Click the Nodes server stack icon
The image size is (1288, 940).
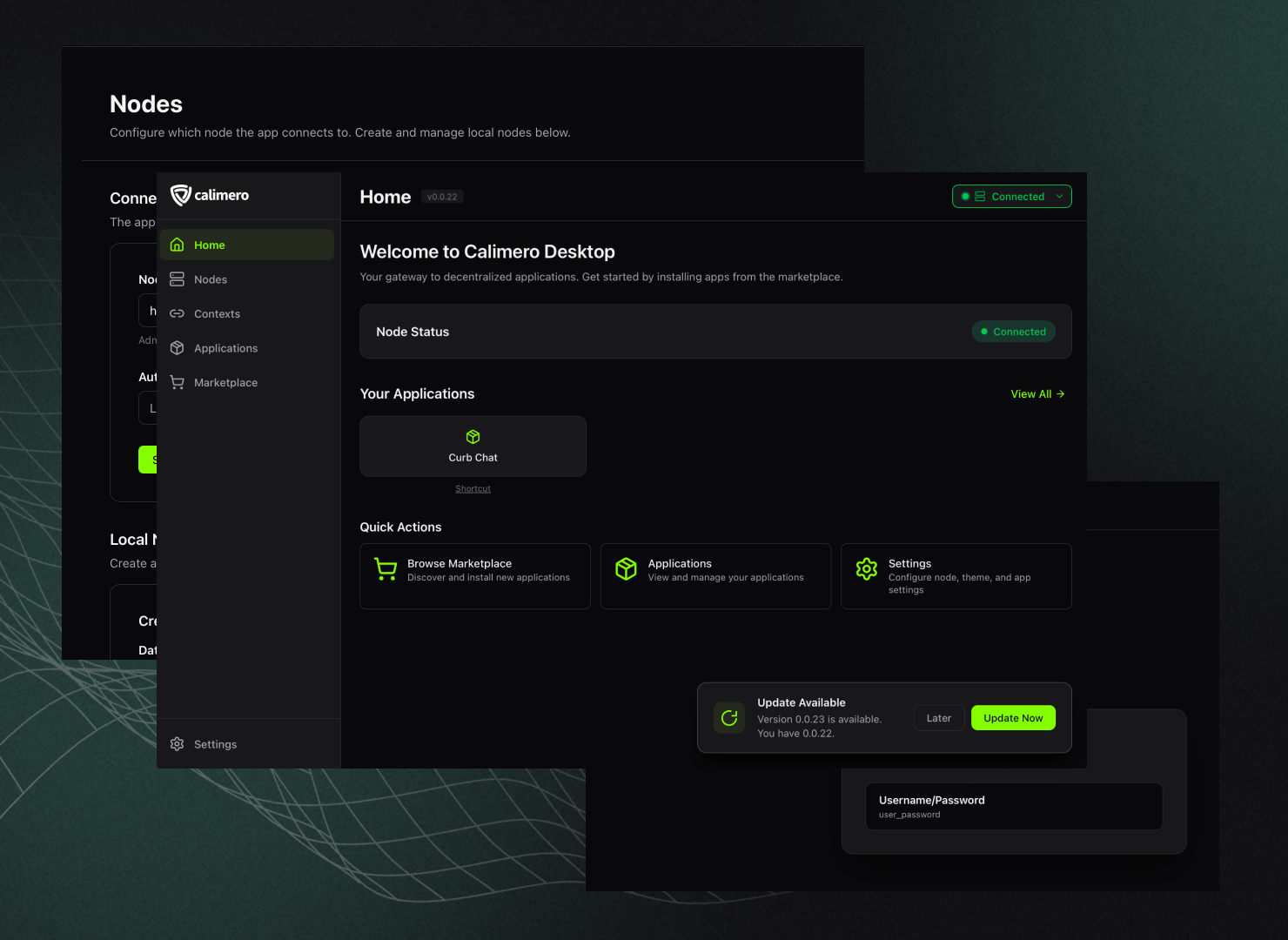tap(177, 279)
